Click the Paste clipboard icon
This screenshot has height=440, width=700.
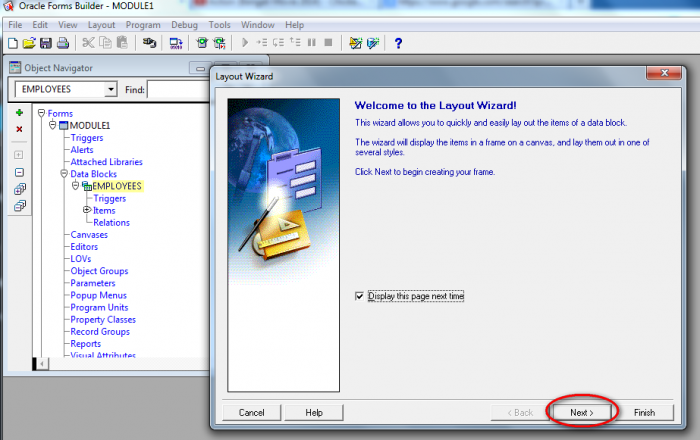click(122, 43)
